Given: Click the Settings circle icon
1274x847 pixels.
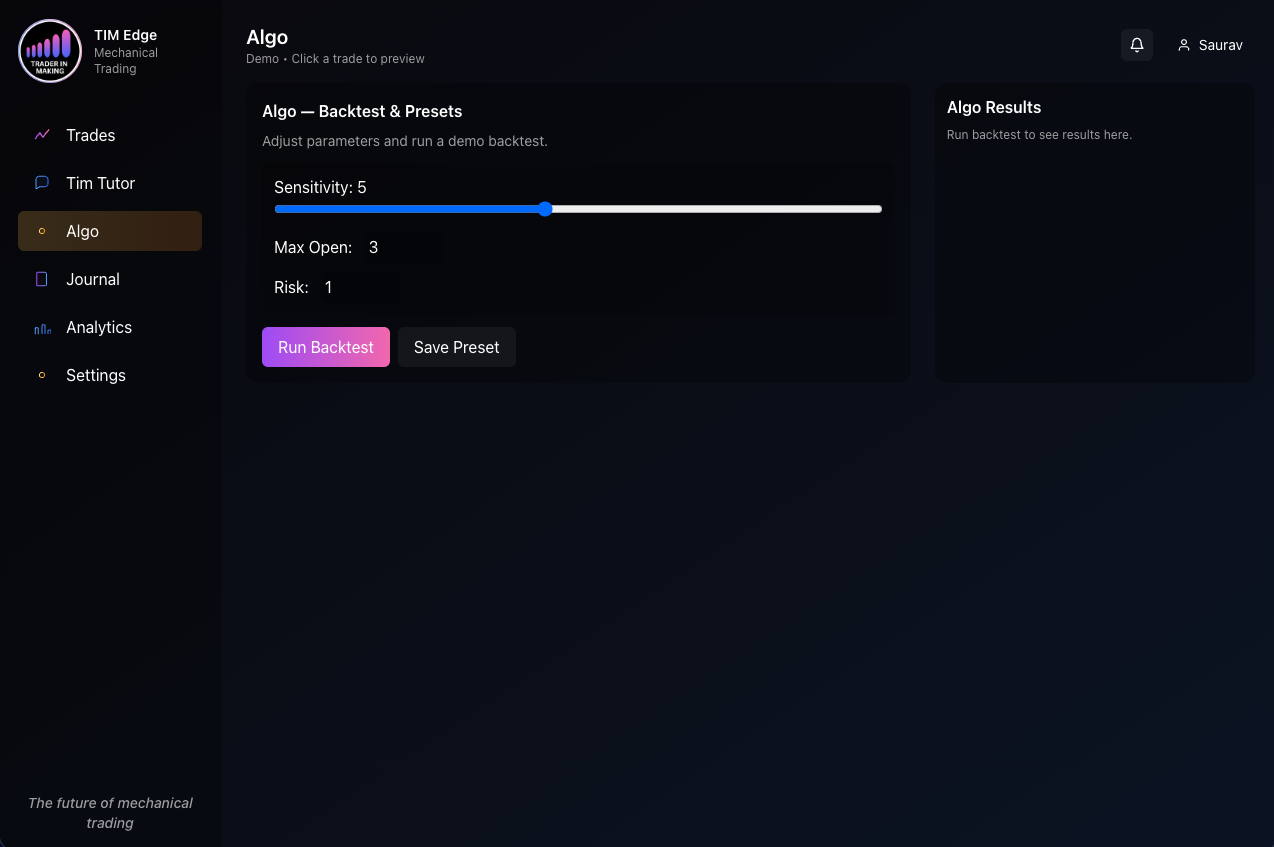Looking at the screenshot, I should click(x=42, y=375).
